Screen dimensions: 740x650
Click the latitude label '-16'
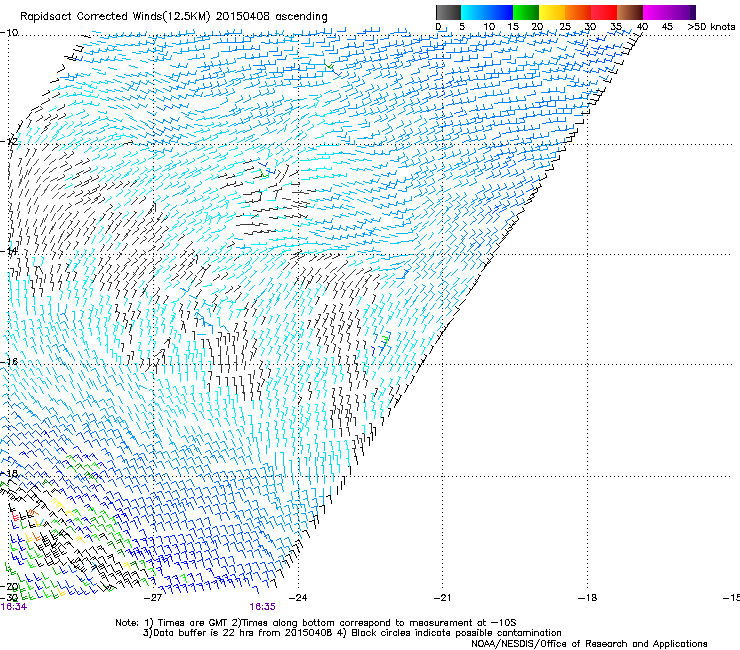(9, 362)
